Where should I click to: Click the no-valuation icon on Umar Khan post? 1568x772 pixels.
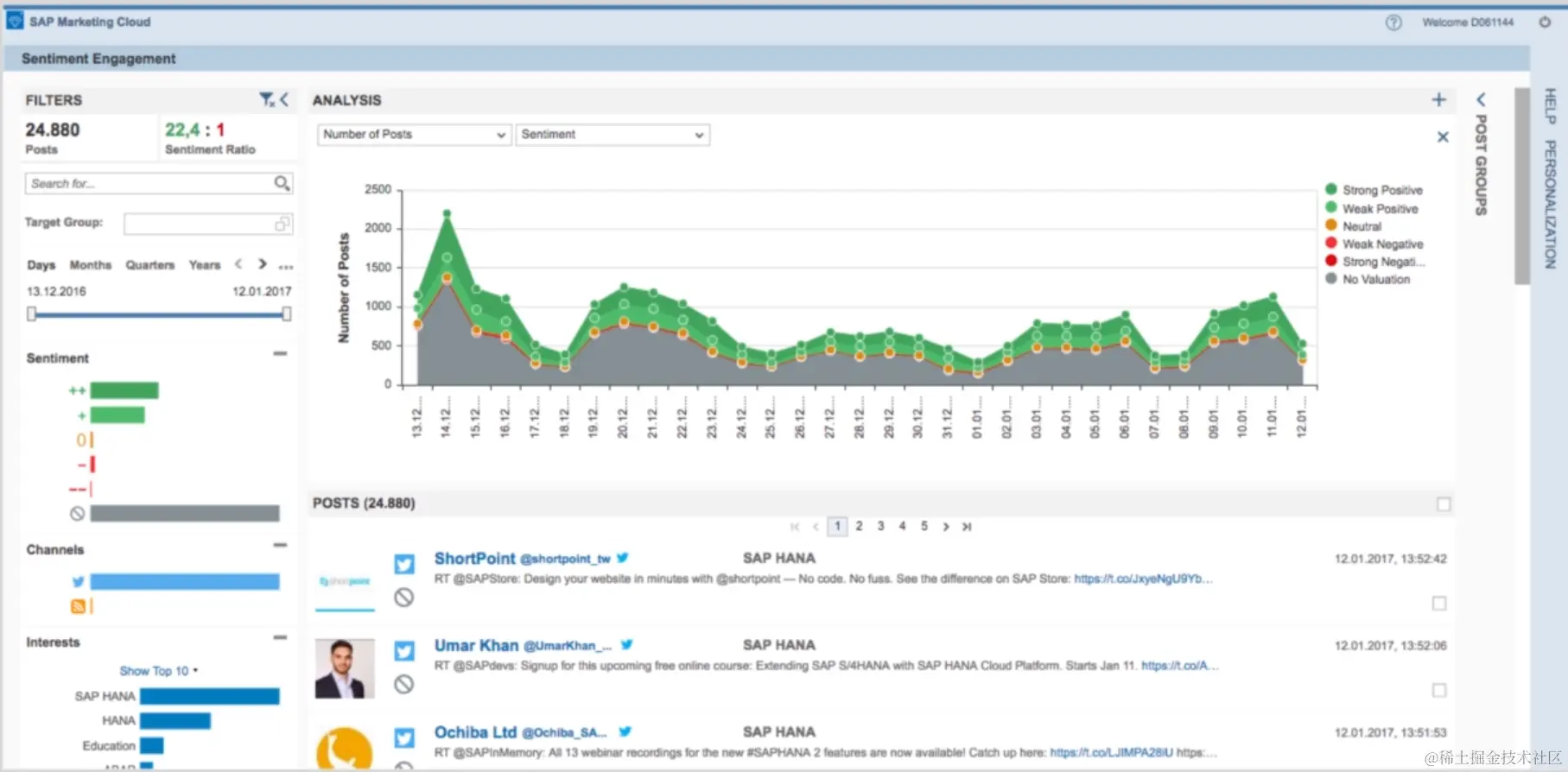(403, 684)
